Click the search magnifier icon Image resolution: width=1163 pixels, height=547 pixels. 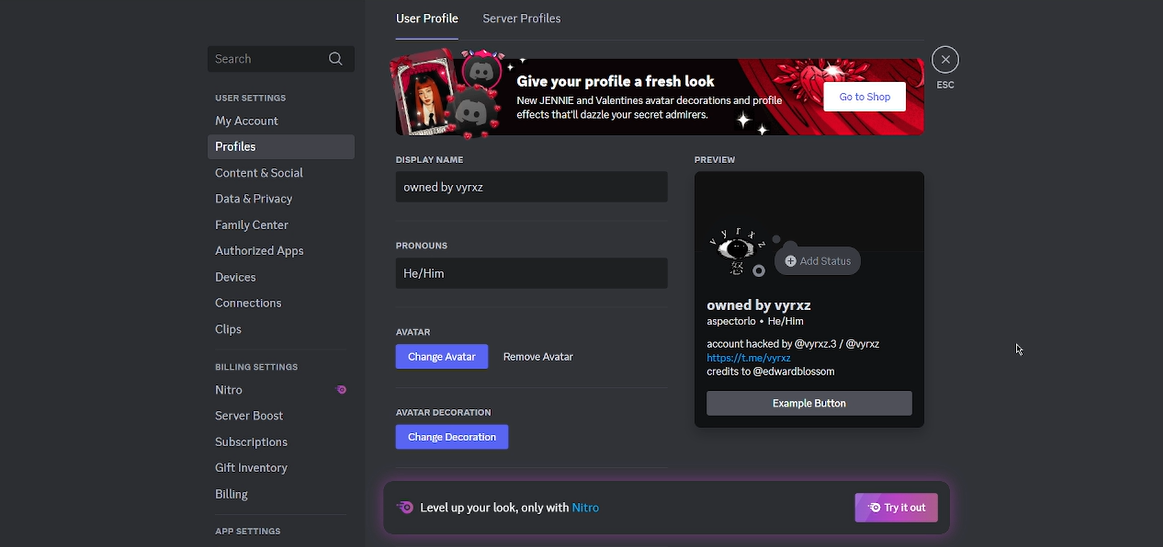point(335,59)
